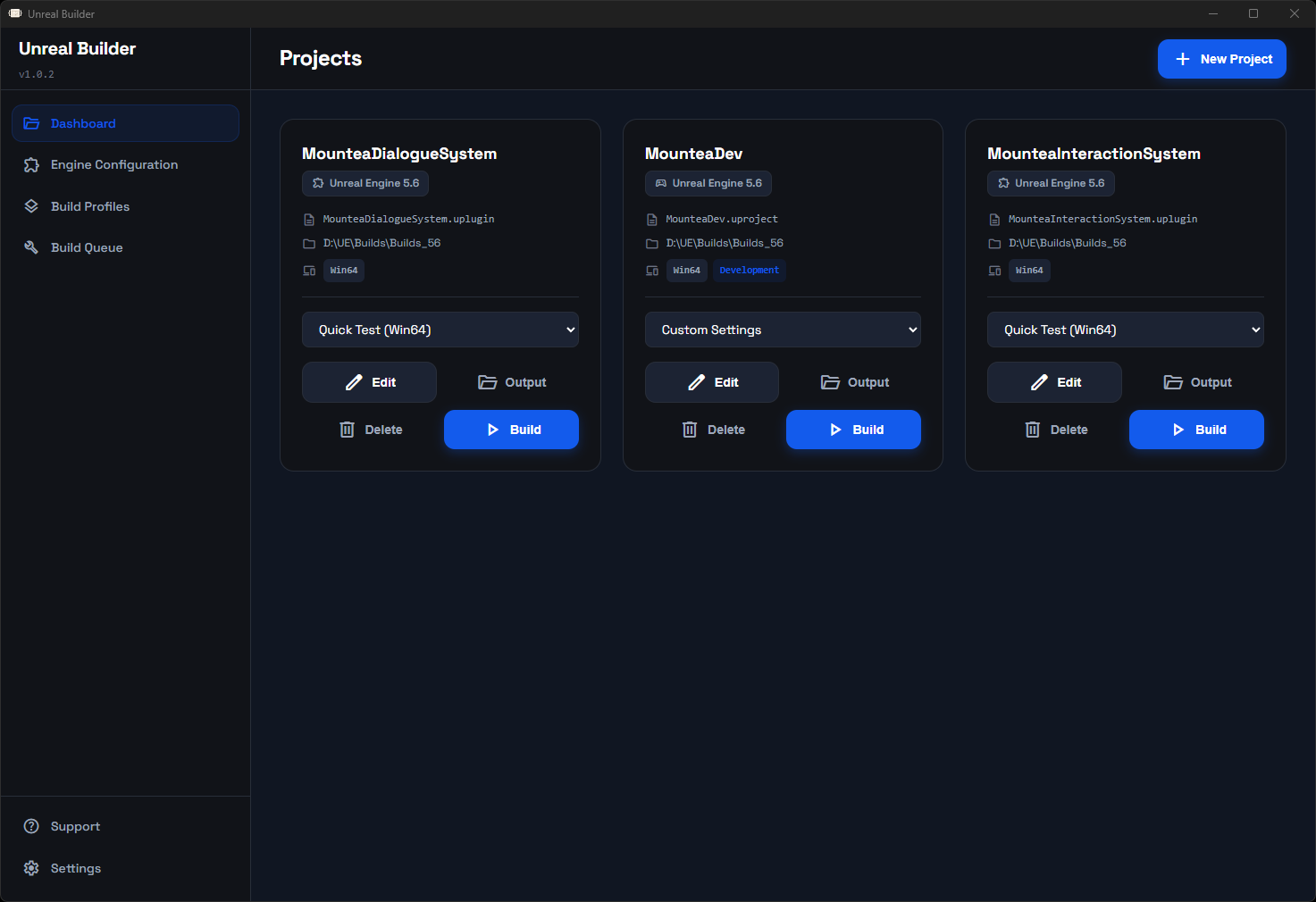Viewport: 1316px width, 902px height.
Task: Click Unreal Engine 5.6 badge on MounteaDialogueSystem
Action: (x=365, y=183)
